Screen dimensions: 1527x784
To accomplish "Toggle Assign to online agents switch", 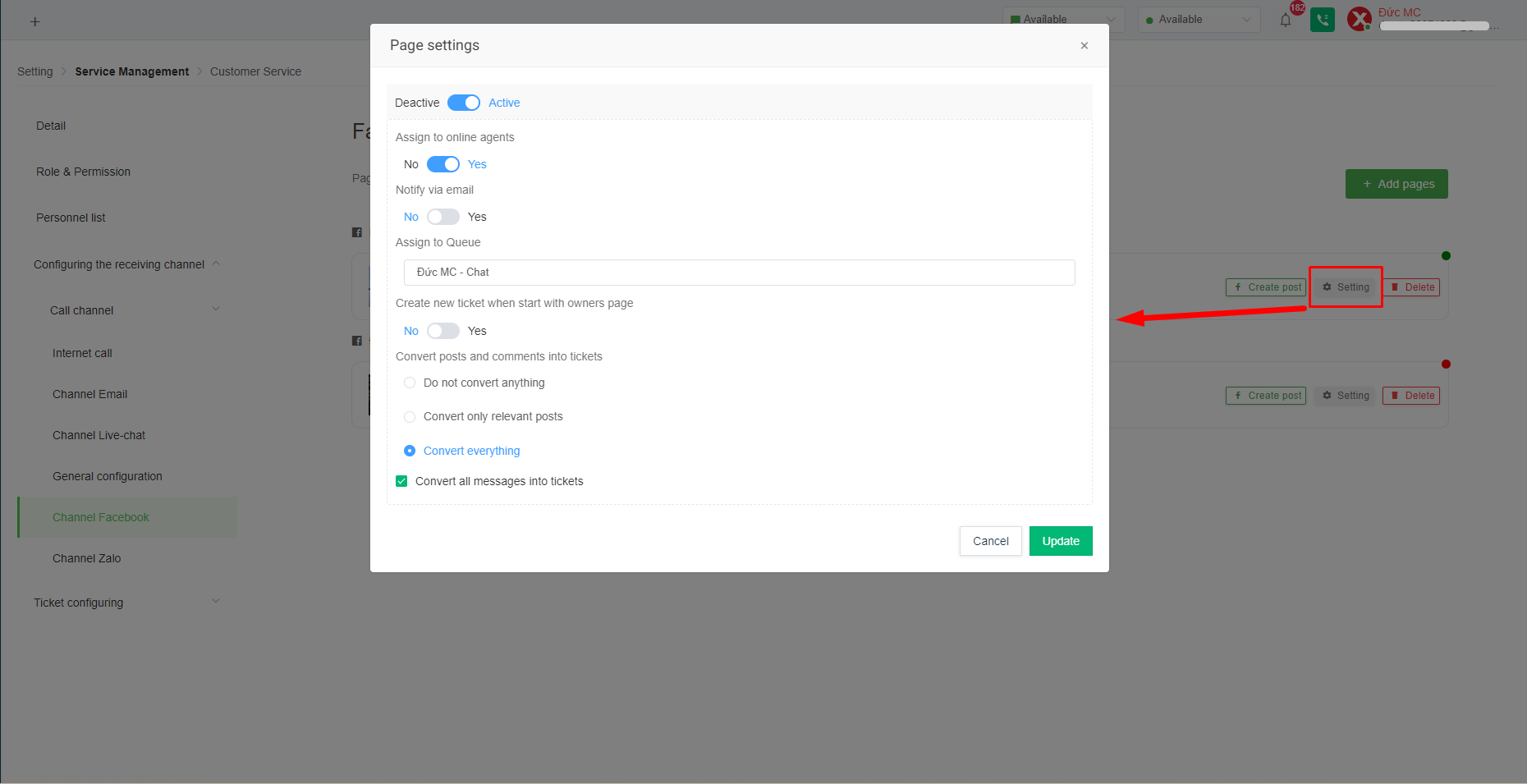I will coord(443,164).
